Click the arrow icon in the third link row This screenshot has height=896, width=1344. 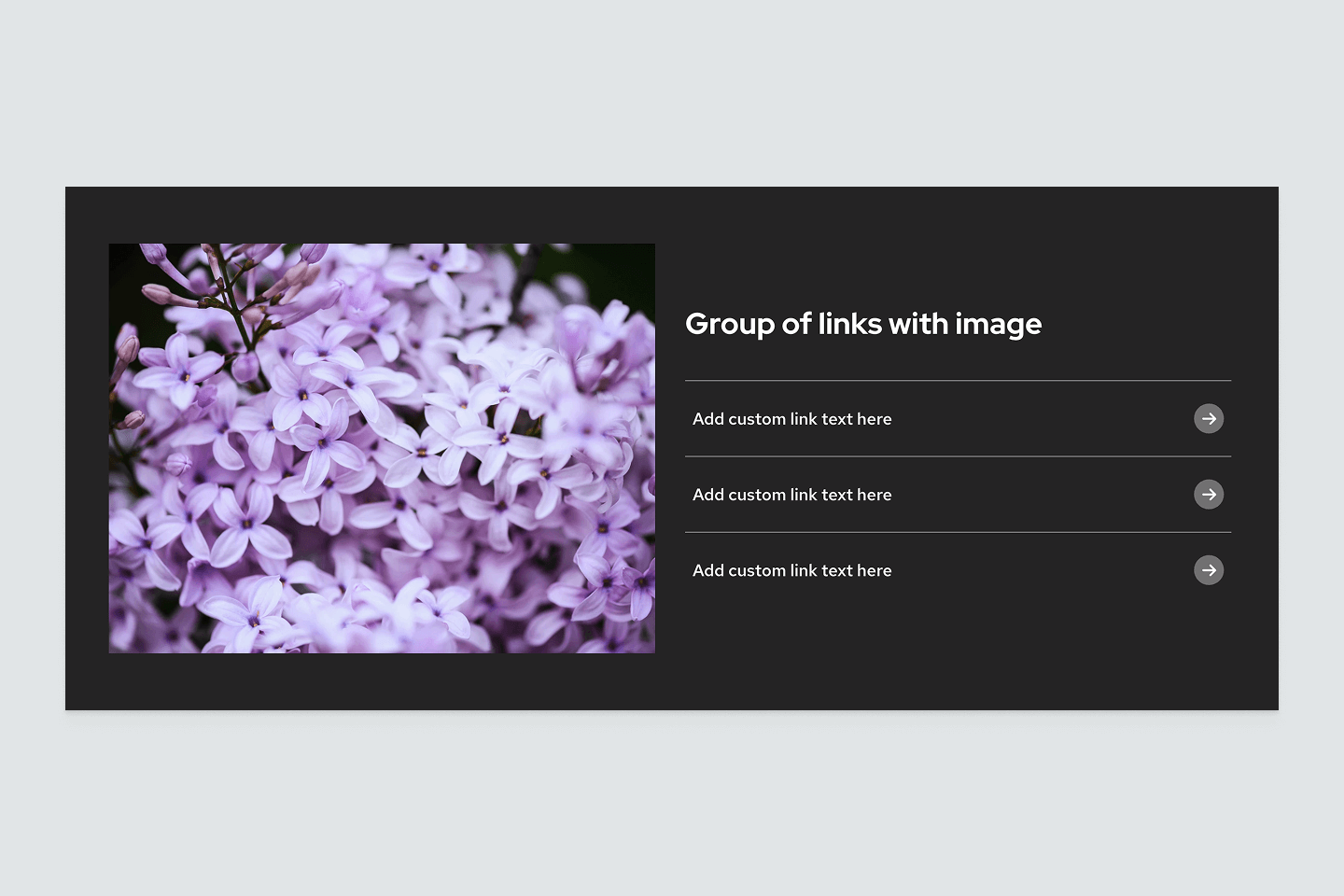(1209, 570)
